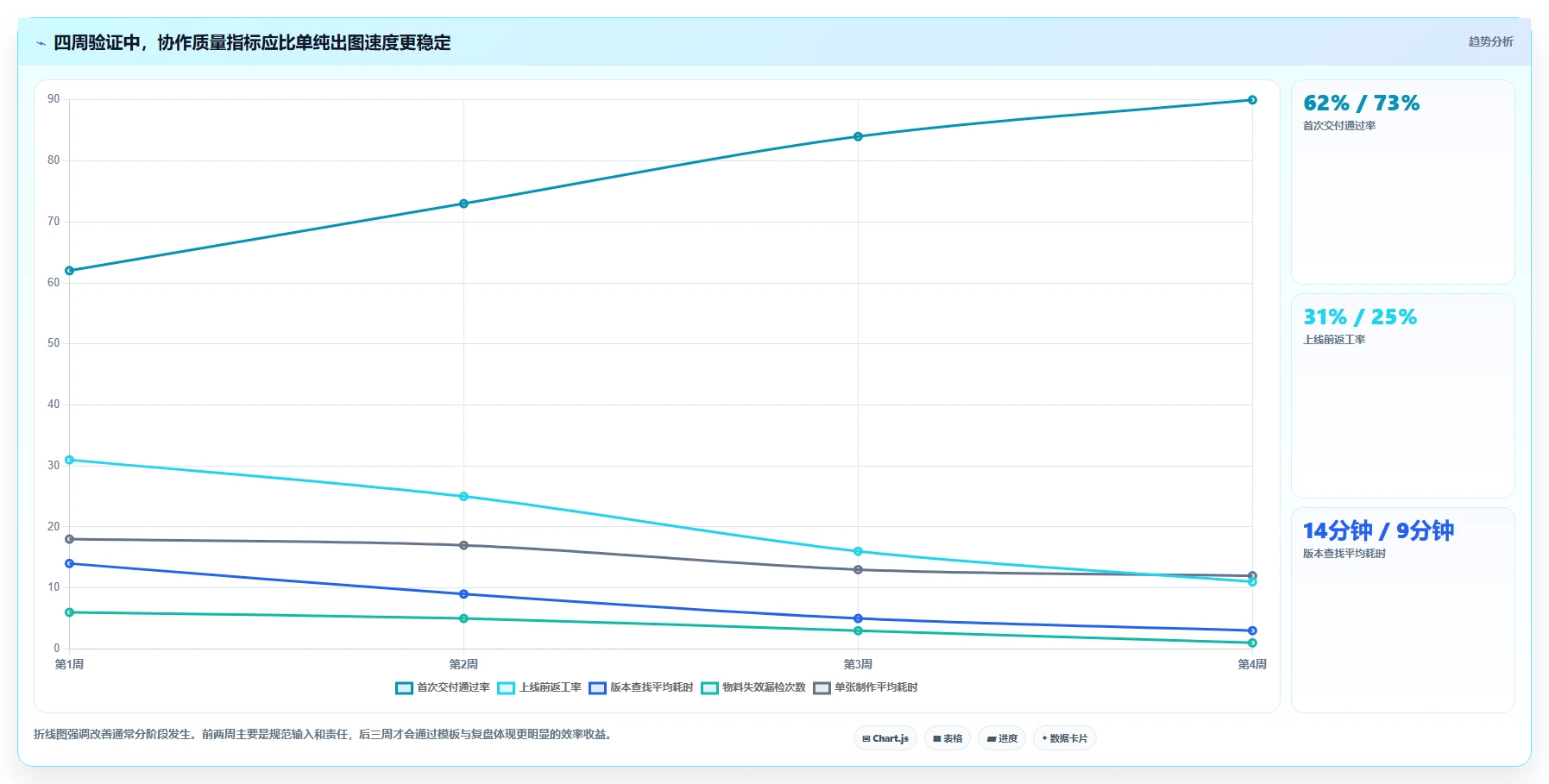1549x784 pixels.
Task: Click the 版本查找平均耗时 point at 第4周
Action: [1252, 630]
